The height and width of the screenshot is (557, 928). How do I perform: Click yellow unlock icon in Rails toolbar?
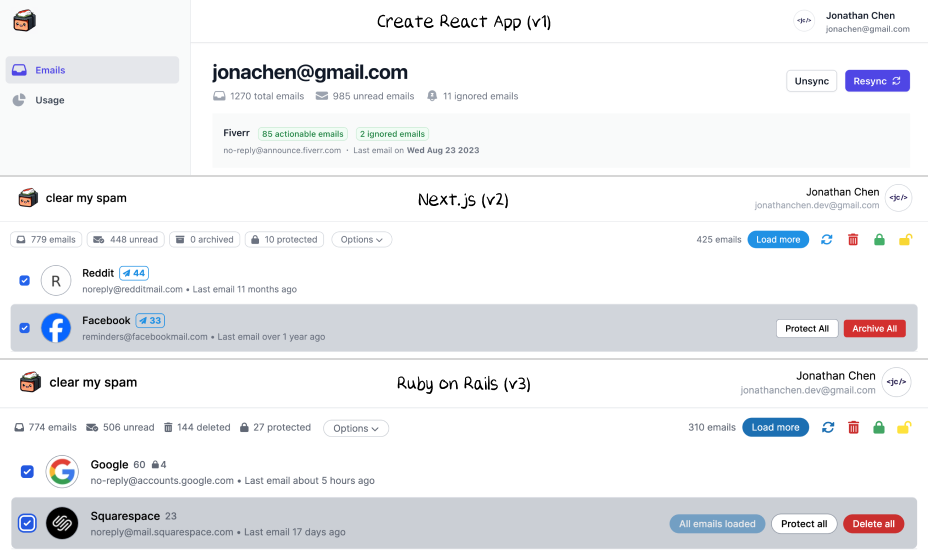(x=904, y=427)
